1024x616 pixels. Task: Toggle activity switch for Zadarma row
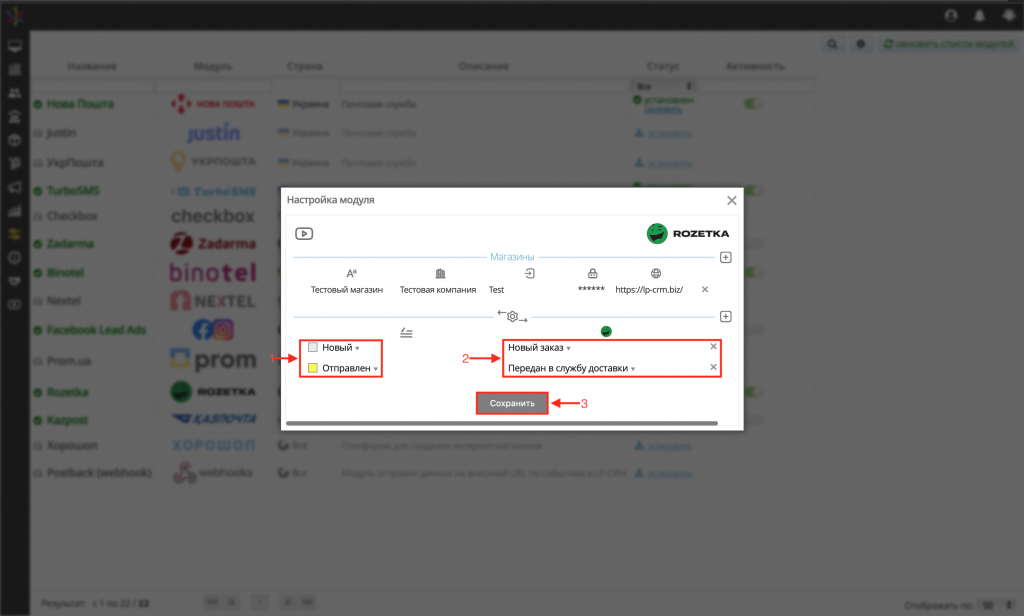pyautogui.click(x=753, y=244)
